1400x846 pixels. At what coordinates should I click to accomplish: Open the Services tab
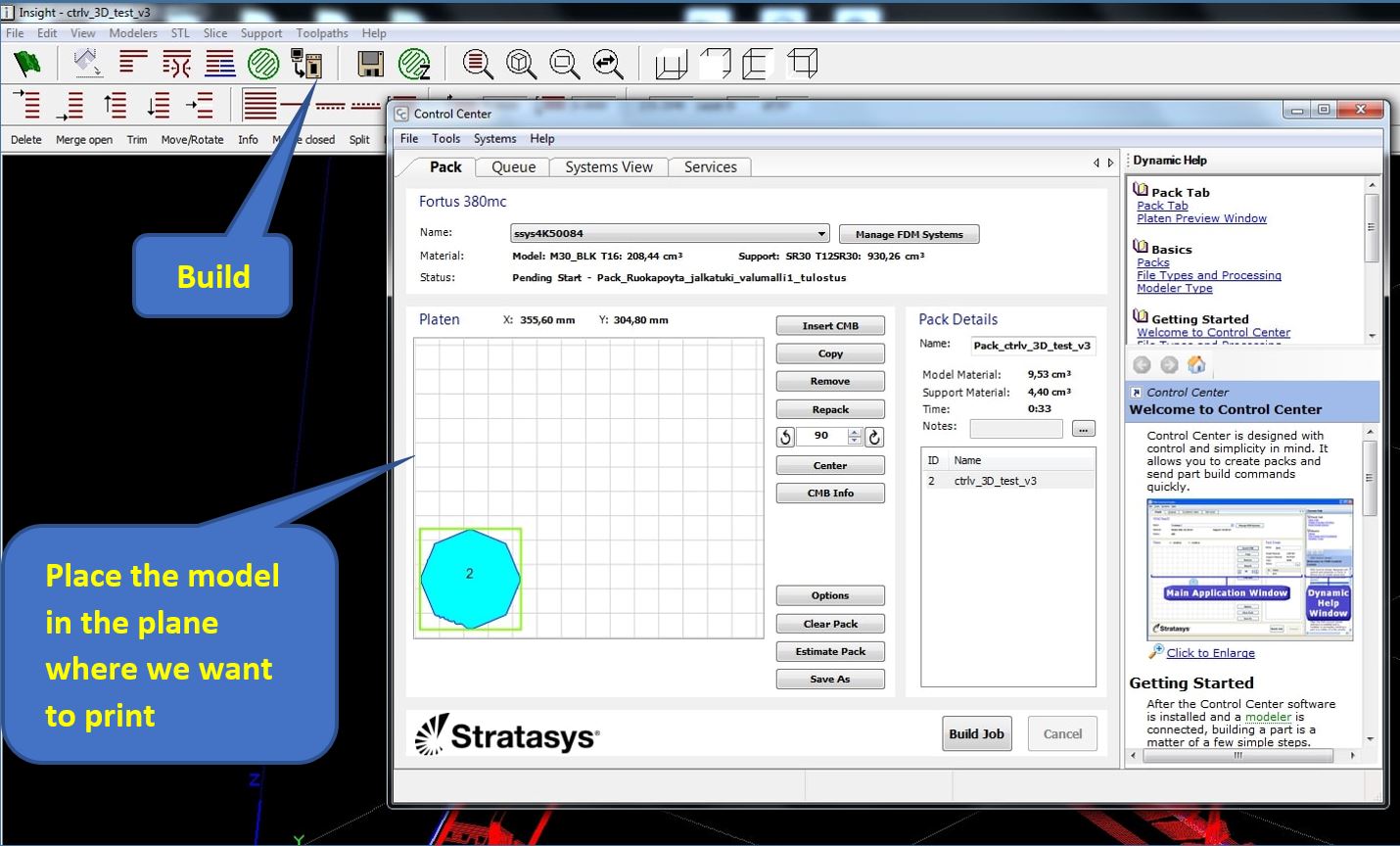(711, 167)
